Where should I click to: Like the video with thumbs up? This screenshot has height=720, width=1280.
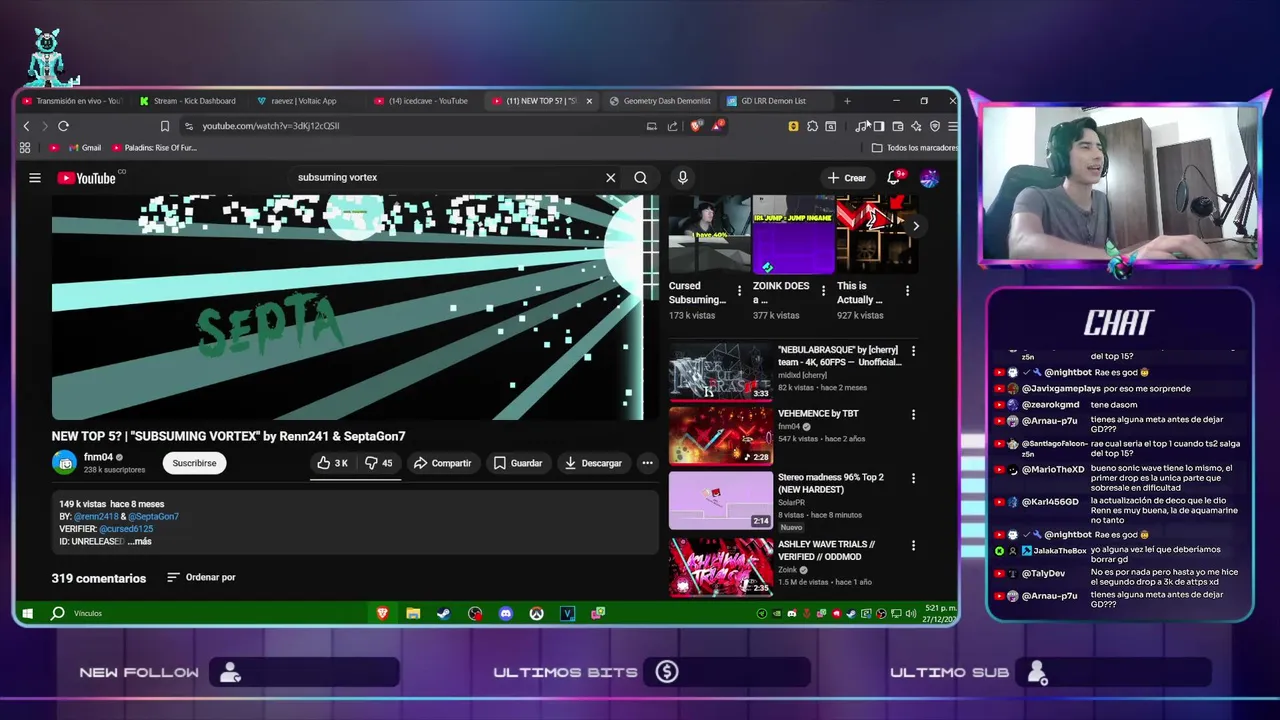point(332,463)
